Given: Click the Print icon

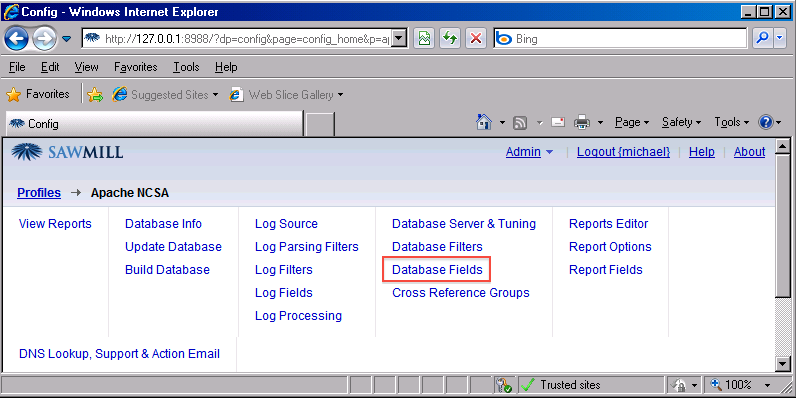Looking at the screenshot, I should pyautogui.click(x=582, y=122).
